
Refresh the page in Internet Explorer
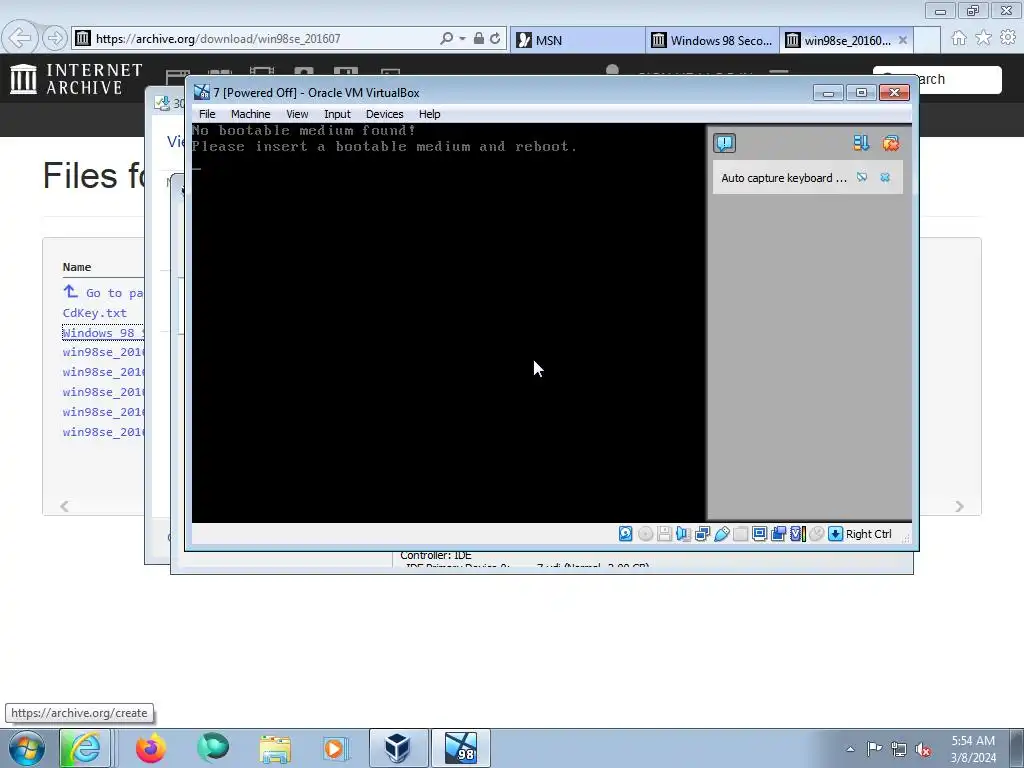(x=495, y=38)
